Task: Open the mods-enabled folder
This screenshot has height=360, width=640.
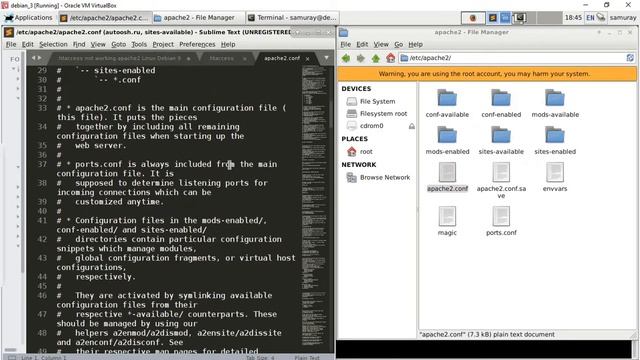Action: (447, 140)
